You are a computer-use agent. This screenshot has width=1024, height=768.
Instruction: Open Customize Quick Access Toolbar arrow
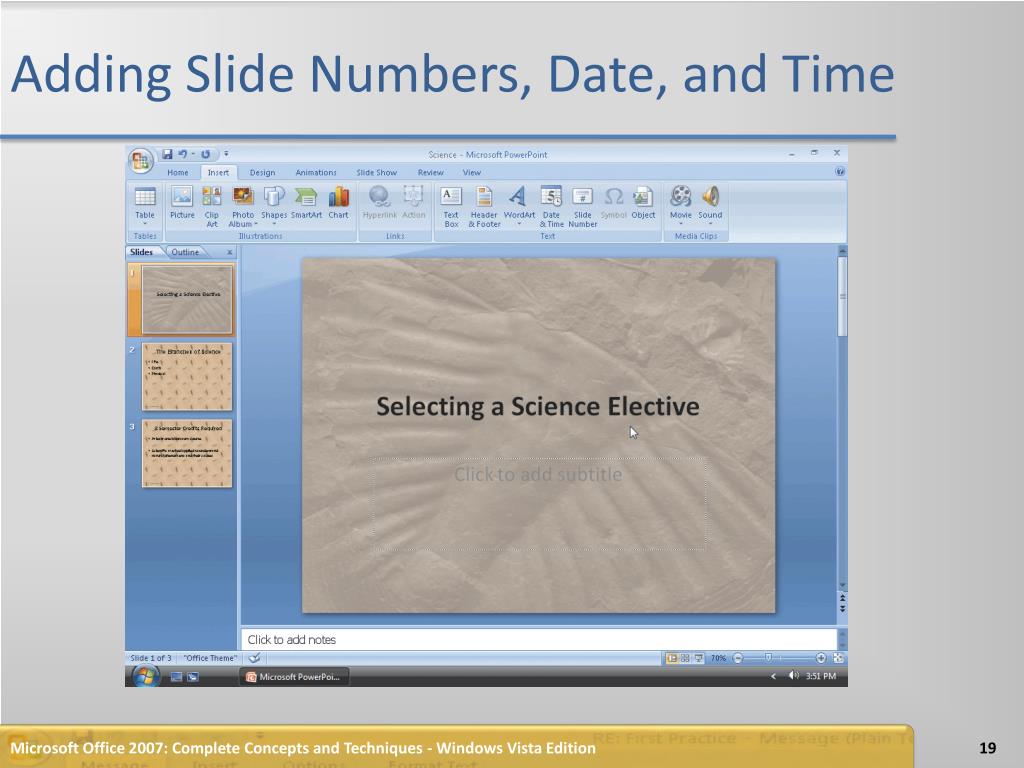click(x=226, y=154)
